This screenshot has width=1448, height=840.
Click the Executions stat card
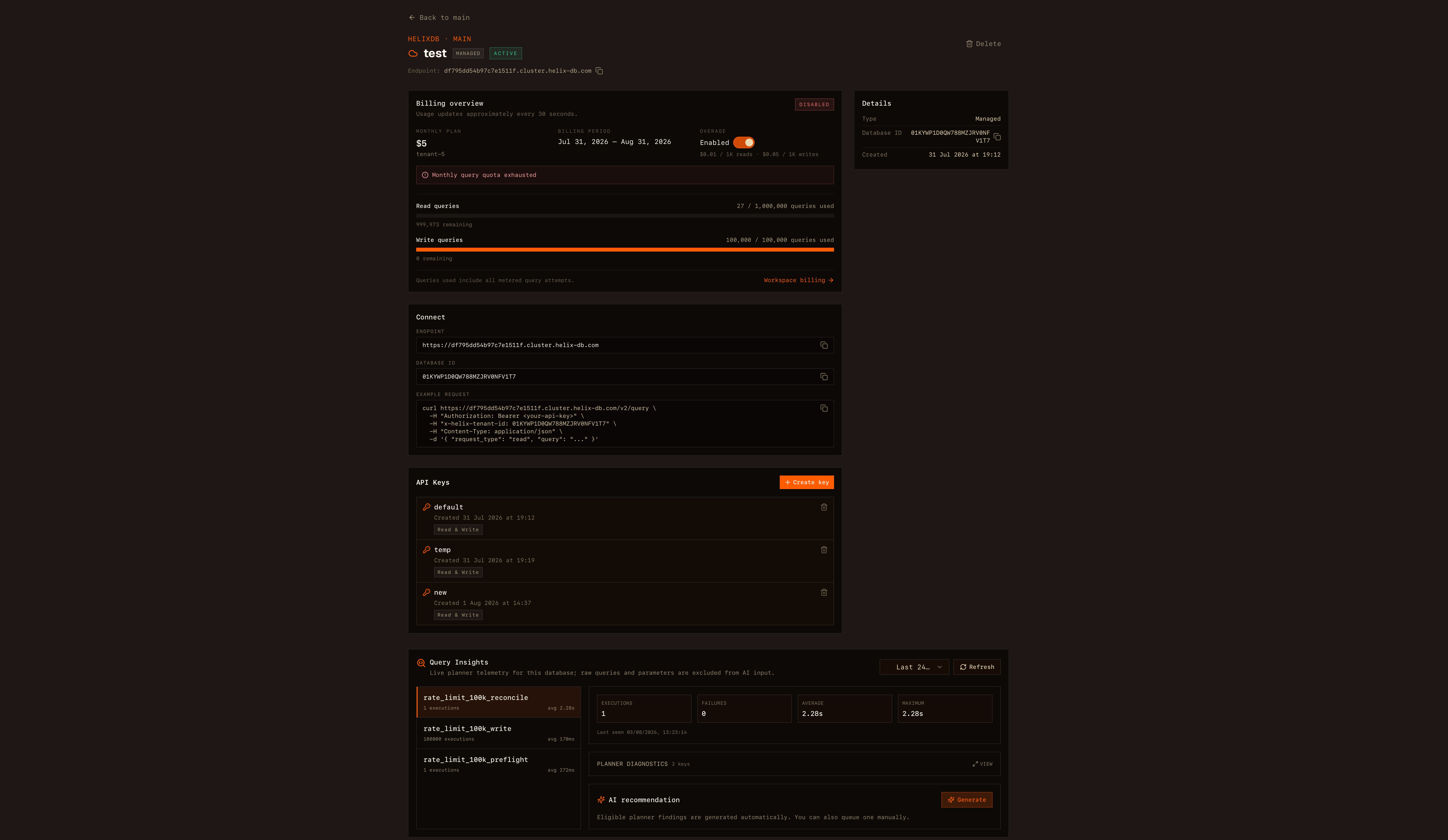pyautogui.click(x=644, y=708)
